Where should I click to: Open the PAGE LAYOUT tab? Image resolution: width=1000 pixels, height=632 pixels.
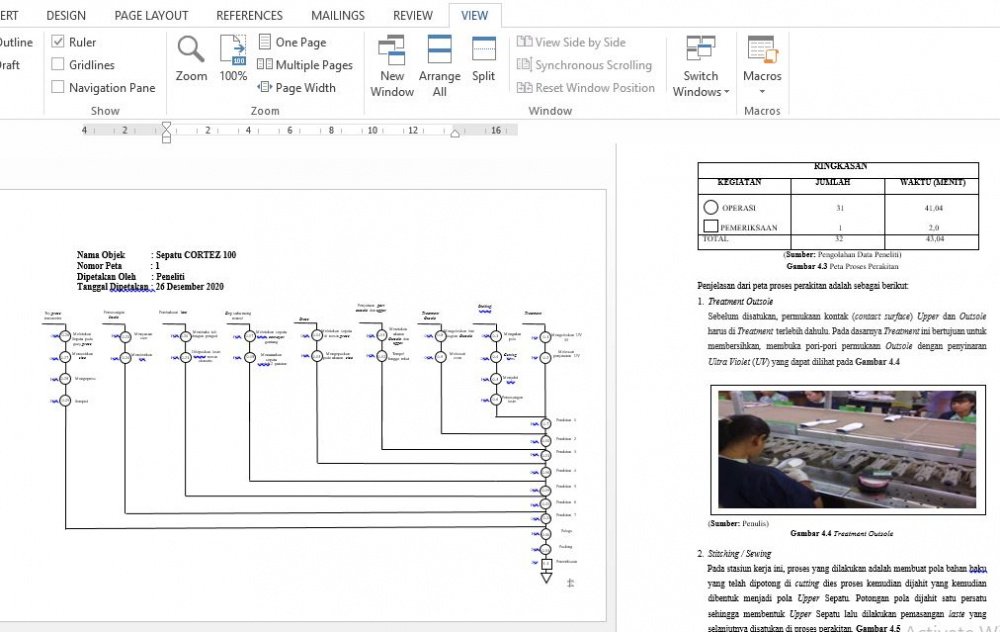pos(151,15)
